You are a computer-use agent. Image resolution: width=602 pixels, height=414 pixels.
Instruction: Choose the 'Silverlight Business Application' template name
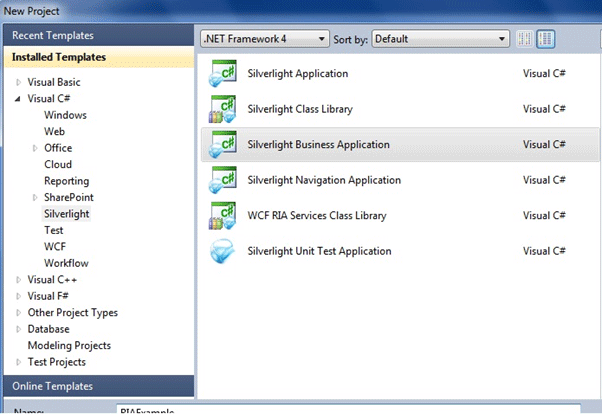[318, 144]
